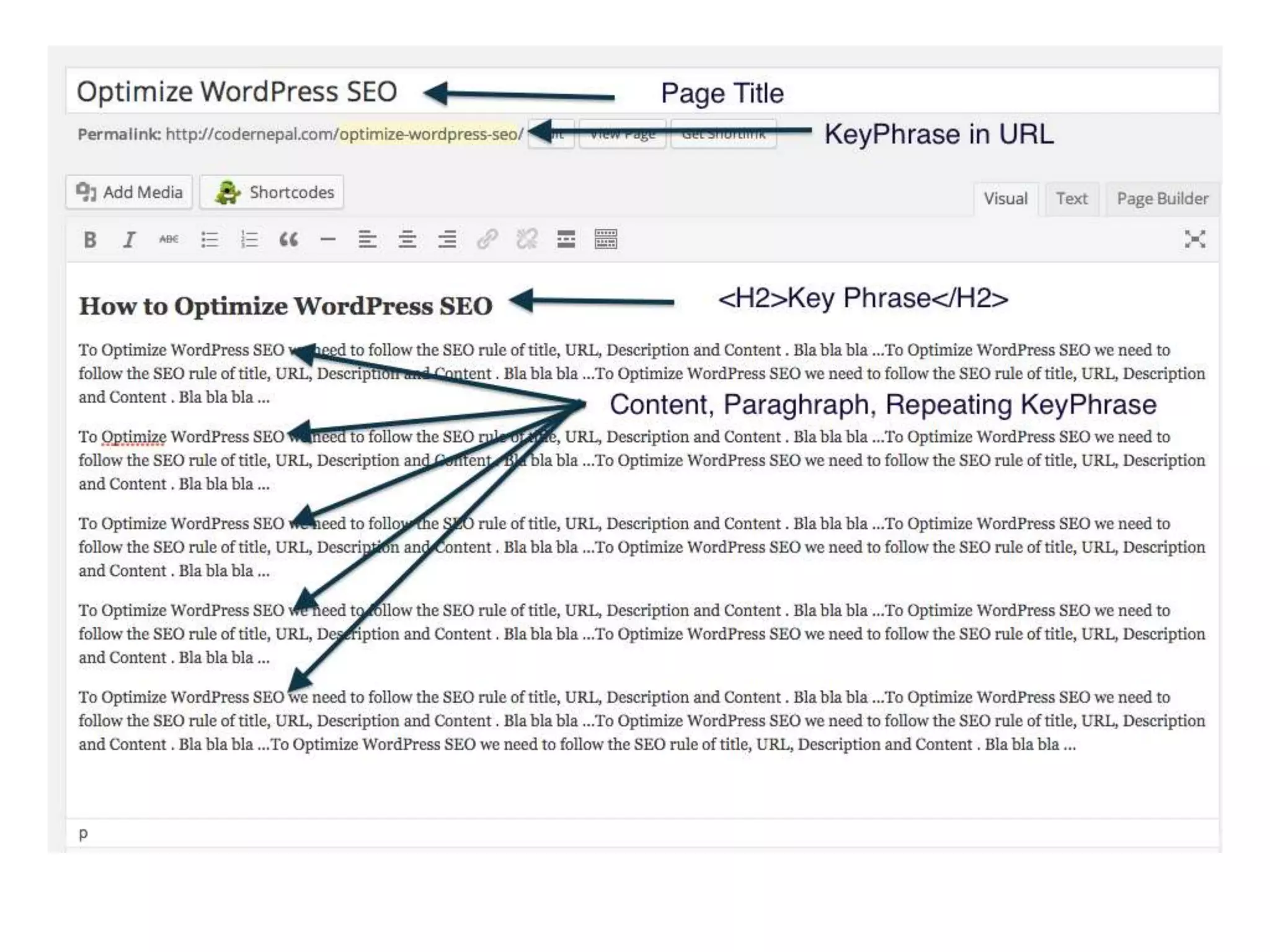Insert Read More tag
The height and width of the screenshot is (952, 1270).
click(566, 239)
